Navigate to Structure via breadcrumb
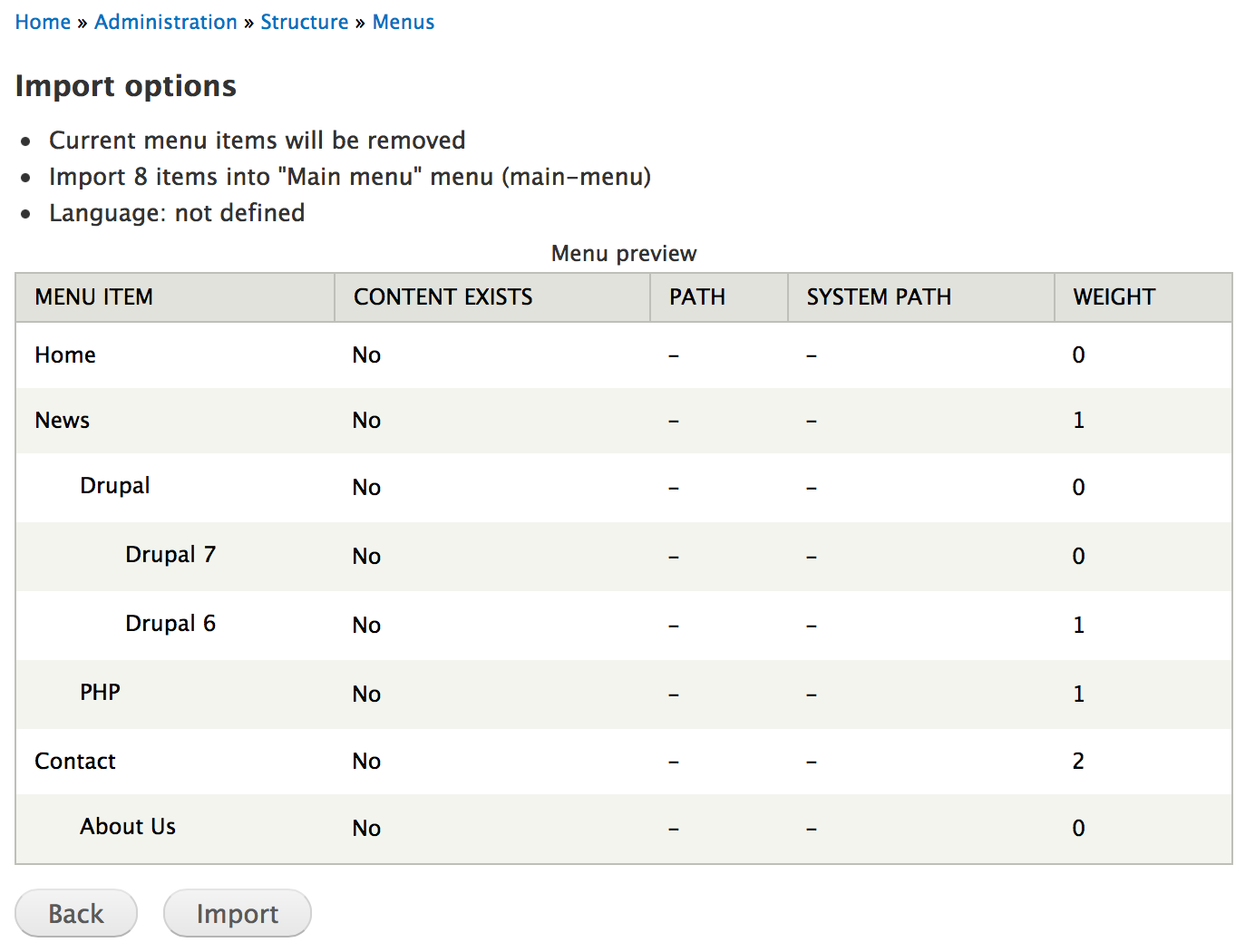 (305, 21)
